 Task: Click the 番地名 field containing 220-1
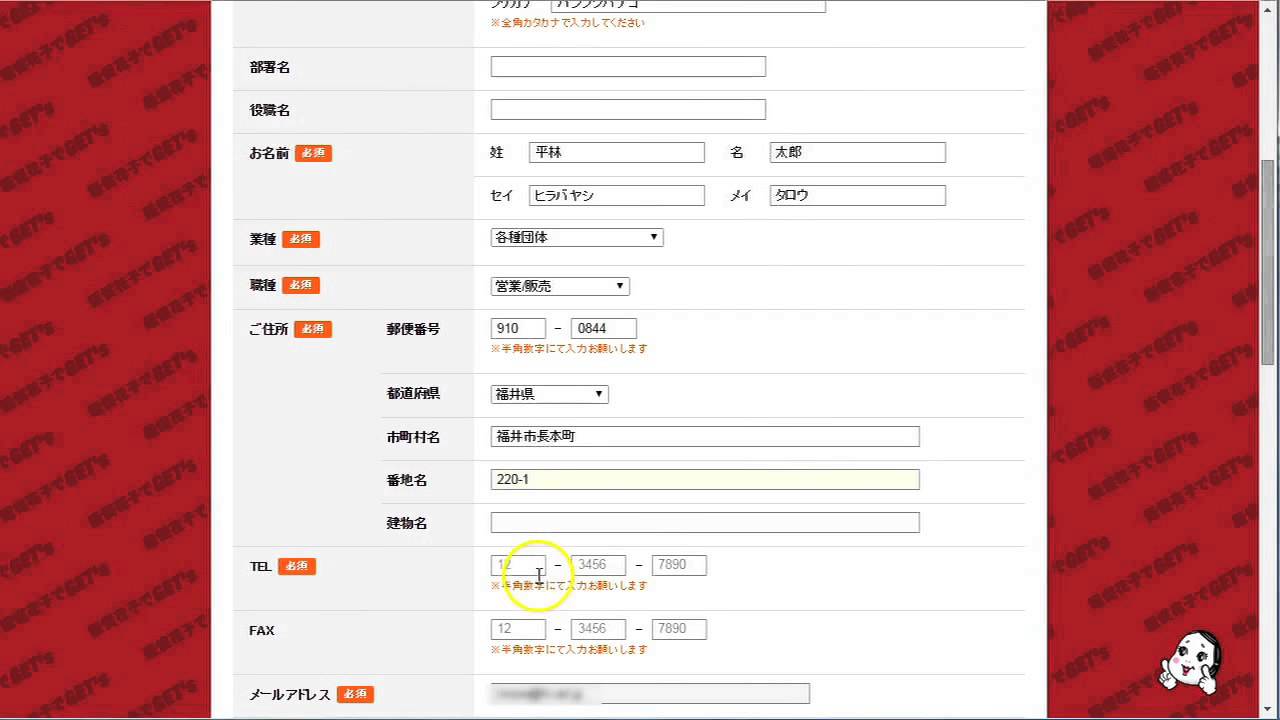click(705, 479)
